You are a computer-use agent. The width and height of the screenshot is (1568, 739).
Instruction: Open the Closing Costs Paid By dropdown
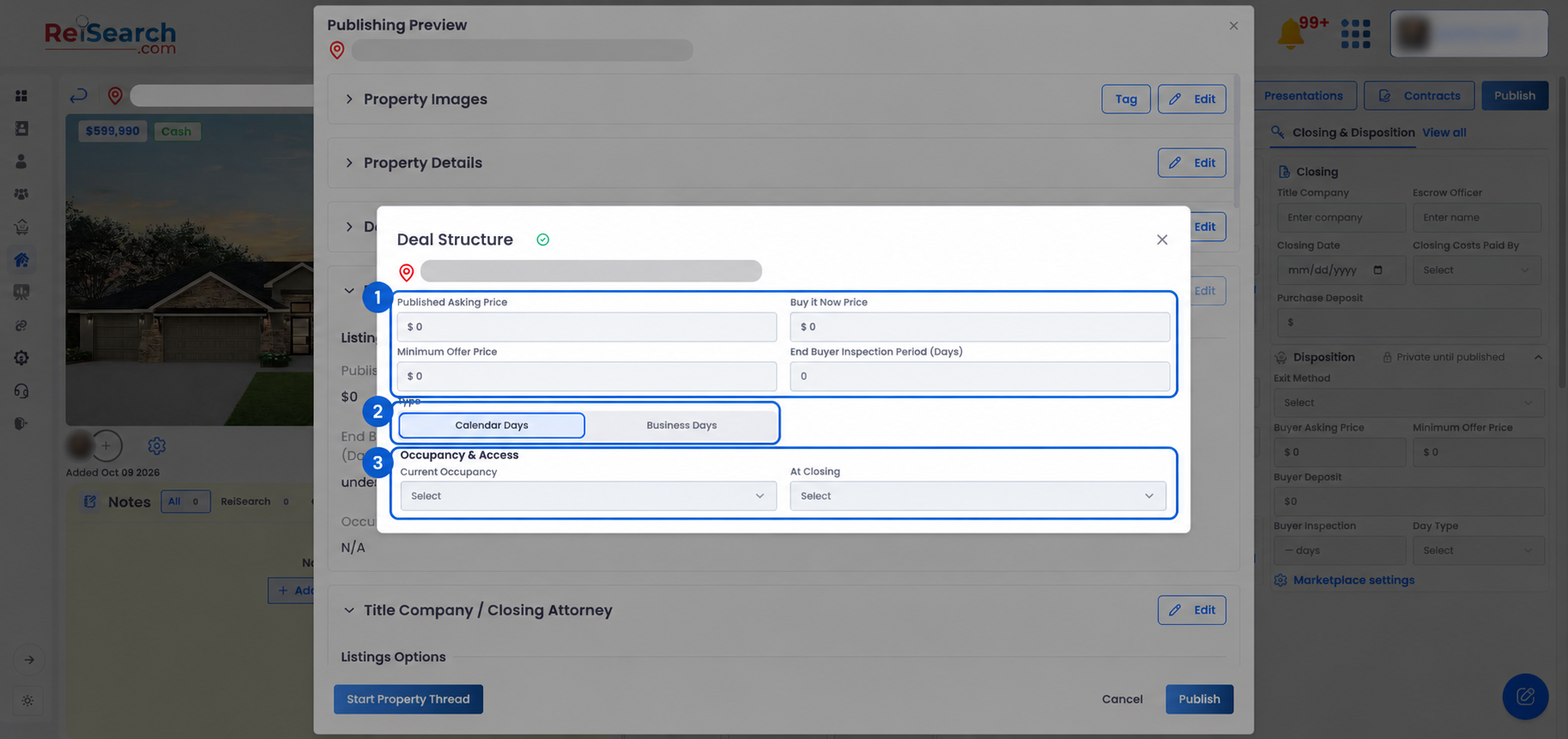(1476, 270)
